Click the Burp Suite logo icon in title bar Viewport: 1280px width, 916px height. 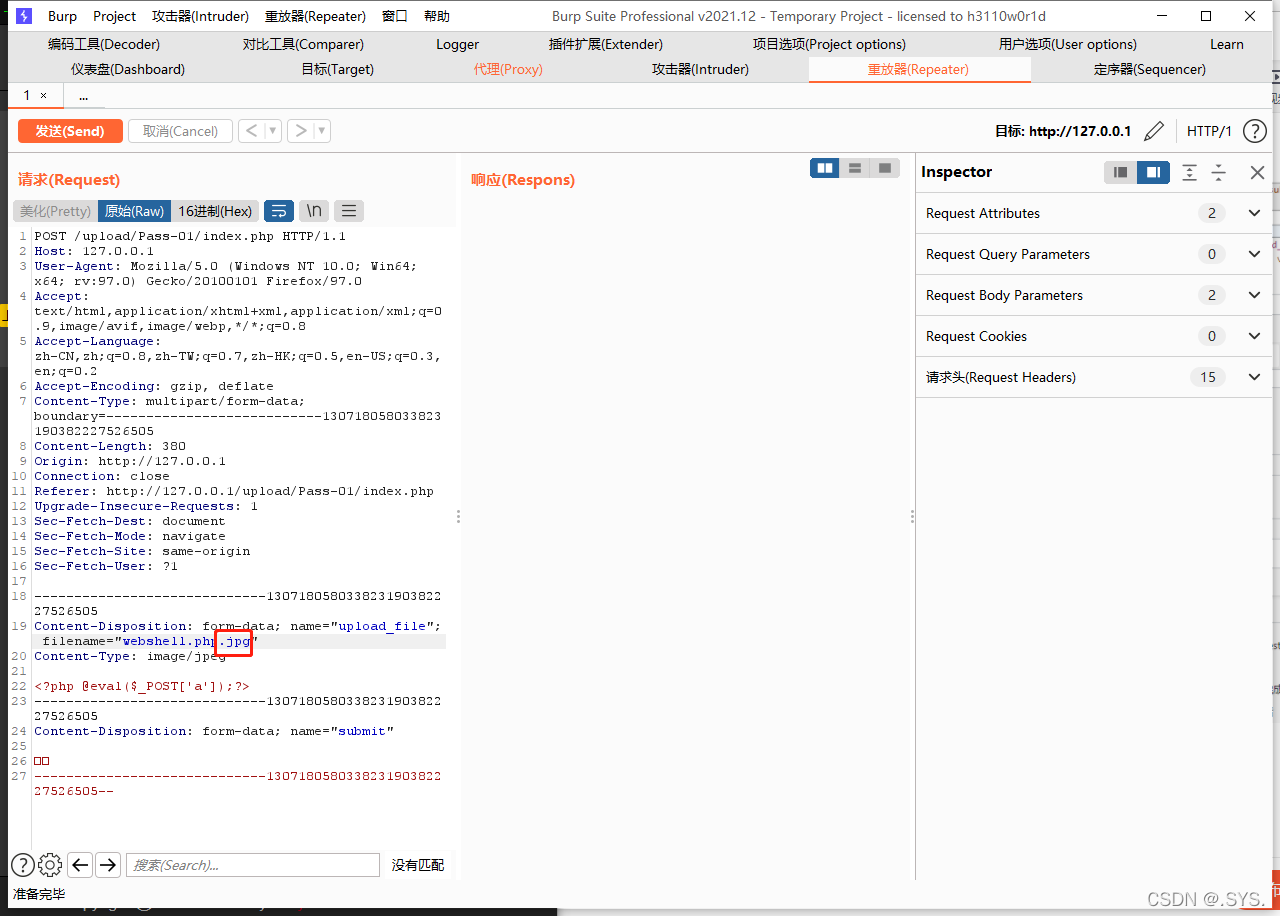pyautogui.click(x=23, y=16)
